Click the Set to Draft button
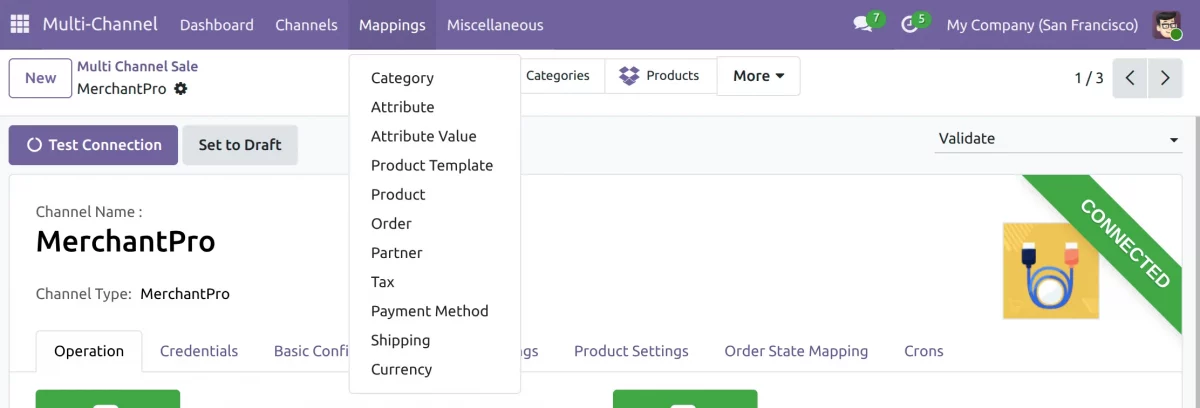 click(240, 145)
